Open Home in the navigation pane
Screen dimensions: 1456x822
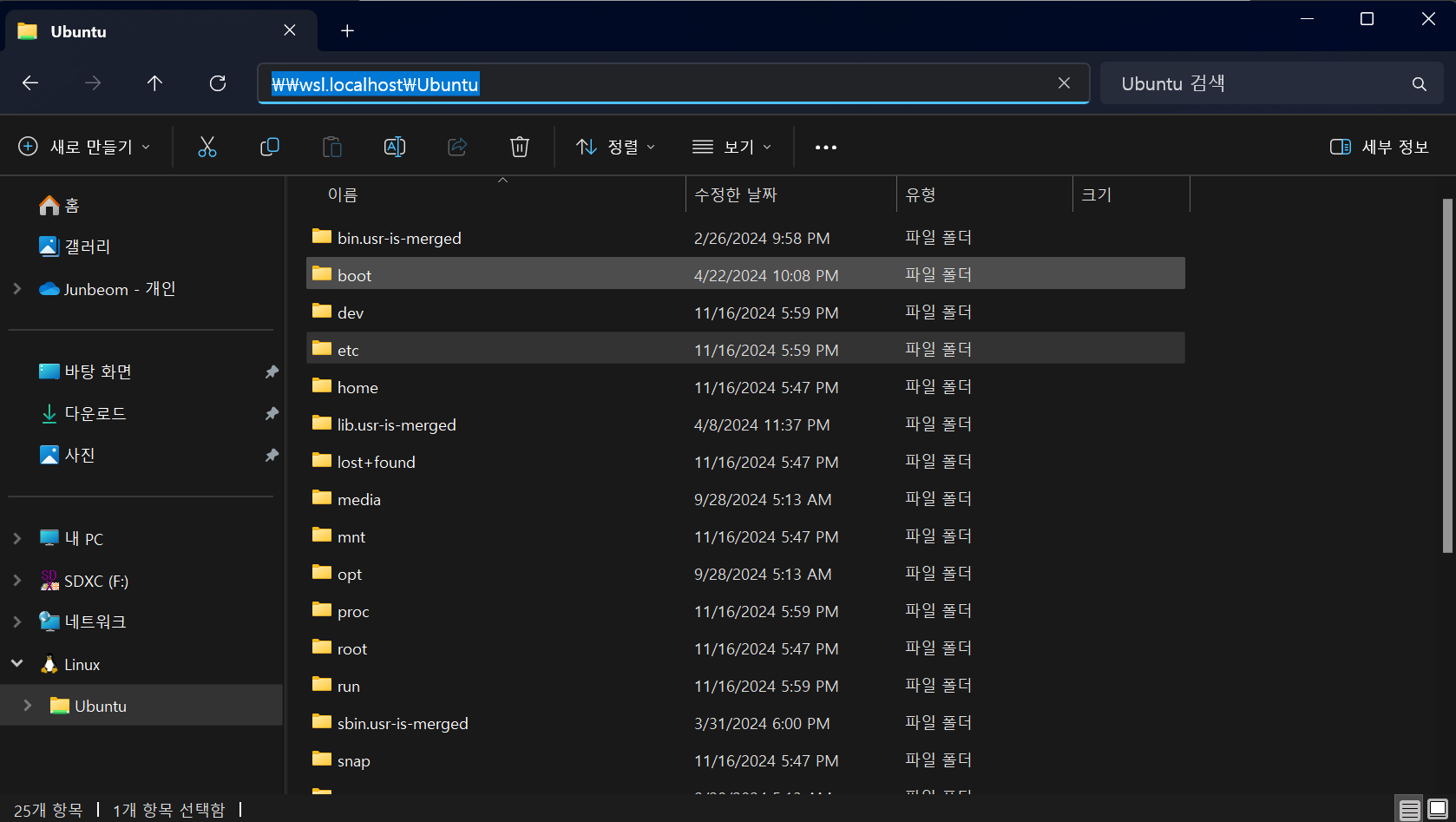59,205
